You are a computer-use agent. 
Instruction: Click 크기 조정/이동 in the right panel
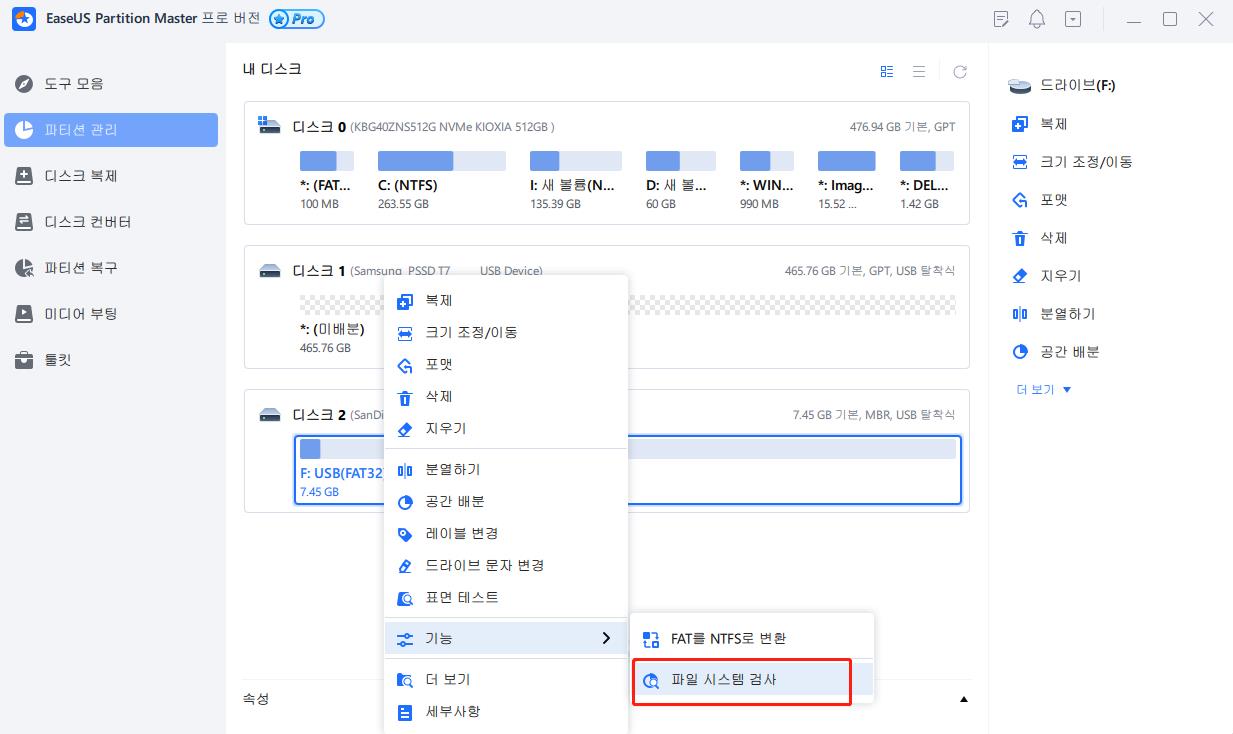(1072, 162)
